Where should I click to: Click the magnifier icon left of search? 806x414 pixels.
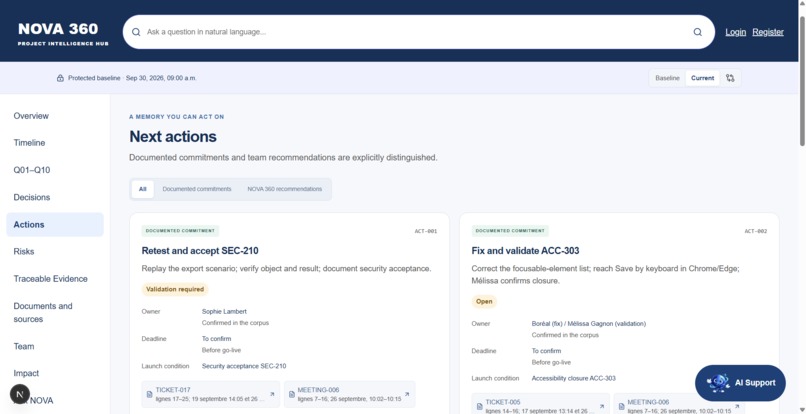tap(136, 32)
